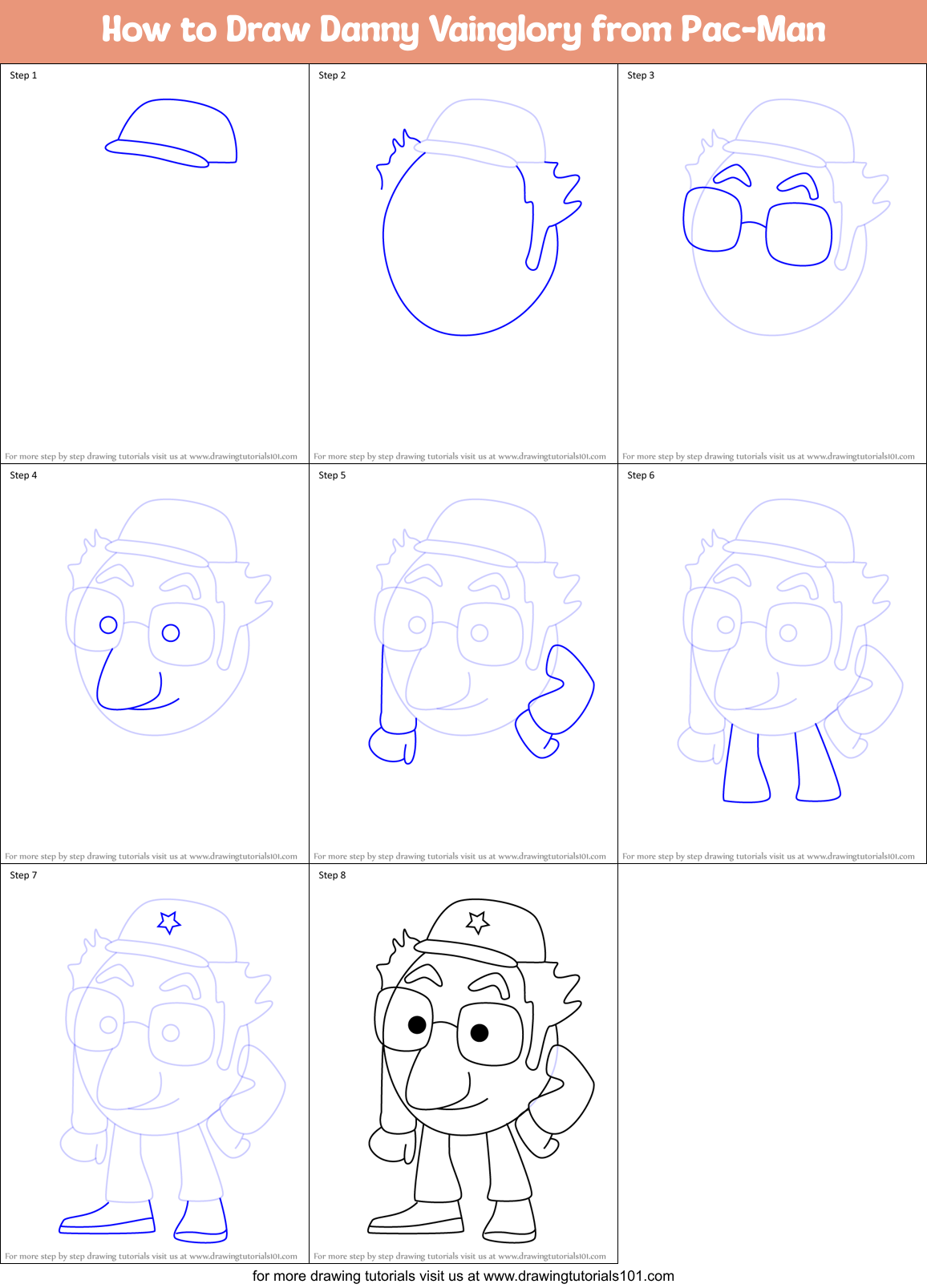927x1288 pixels.
Task: Click the 'Step 4' label
Action: pyautogui.click(x=23, y=475)
